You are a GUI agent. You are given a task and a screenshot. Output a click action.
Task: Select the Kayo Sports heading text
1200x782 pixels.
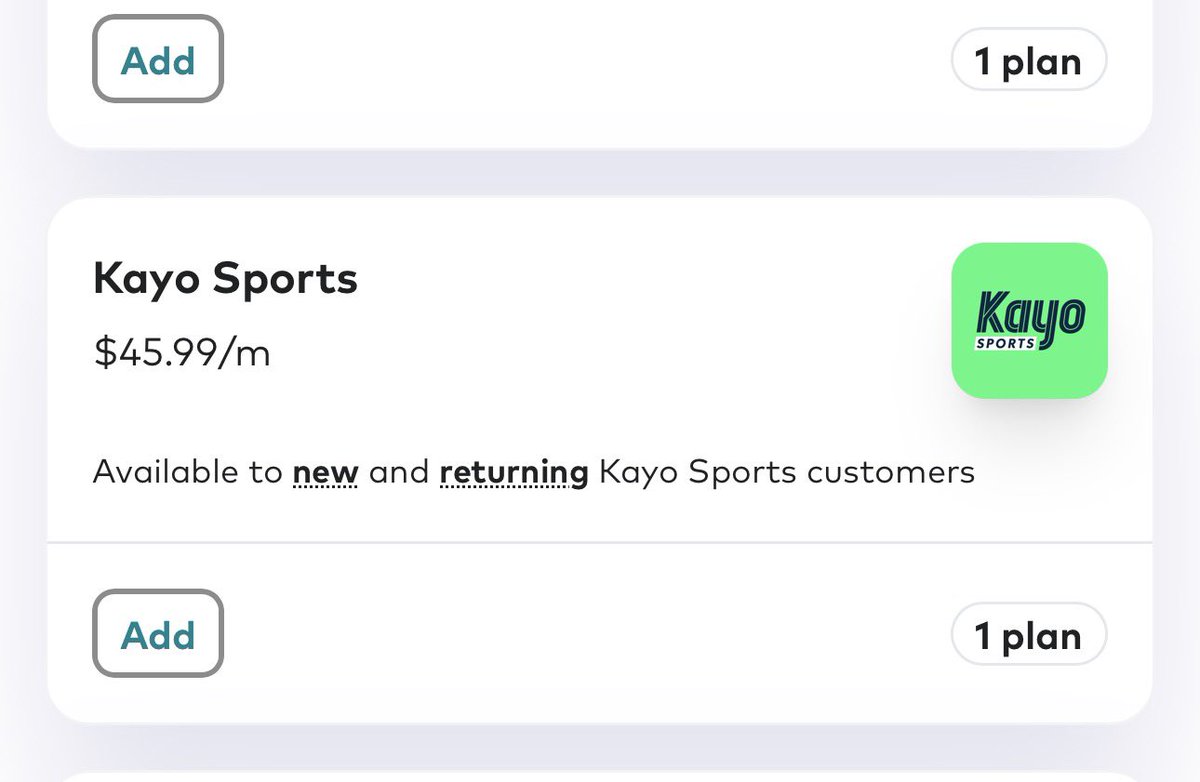225,280
